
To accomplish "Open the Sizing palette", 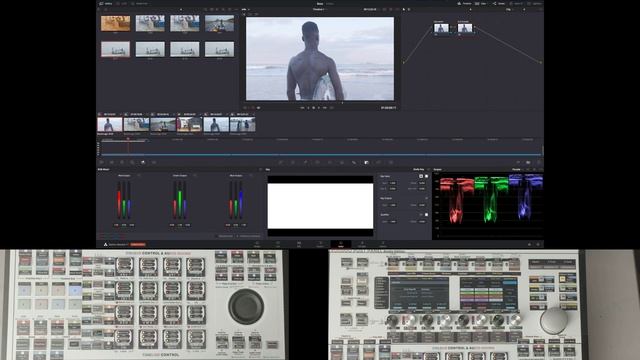I will (379, 162).
